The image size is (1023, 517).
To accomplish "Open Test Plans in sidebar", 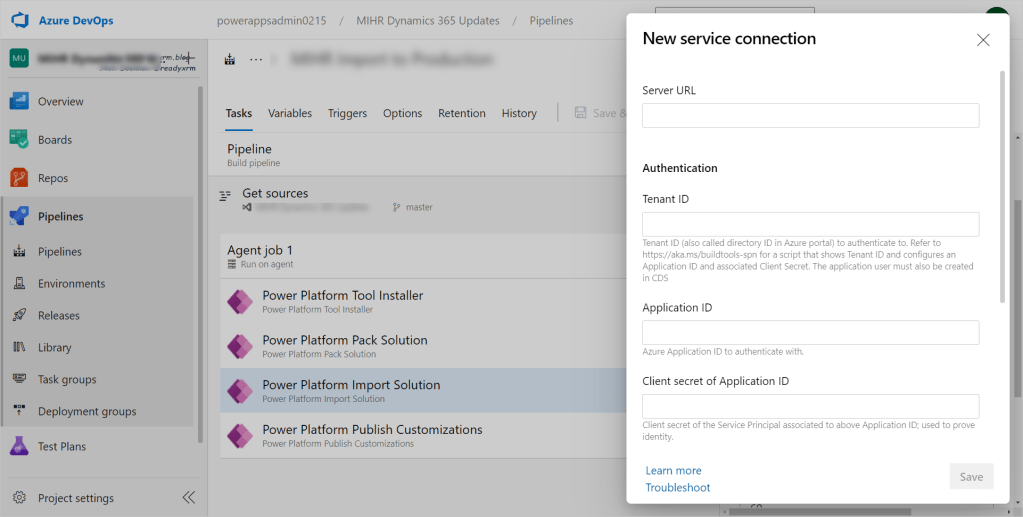I will click(x=62, y=446).
